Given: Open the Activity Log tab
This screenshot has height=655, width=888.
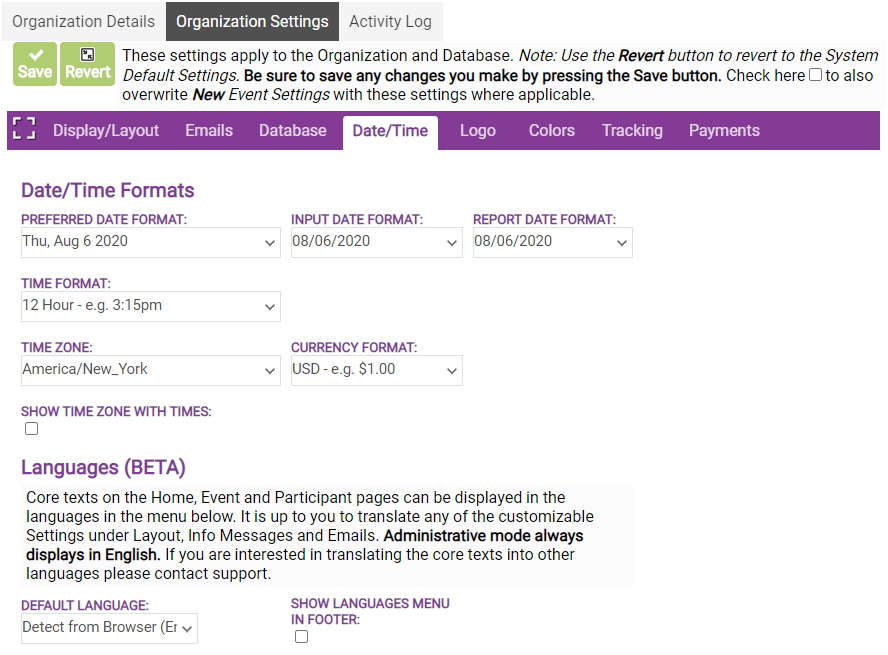Looking at the screenshot, I should point(390,21).
